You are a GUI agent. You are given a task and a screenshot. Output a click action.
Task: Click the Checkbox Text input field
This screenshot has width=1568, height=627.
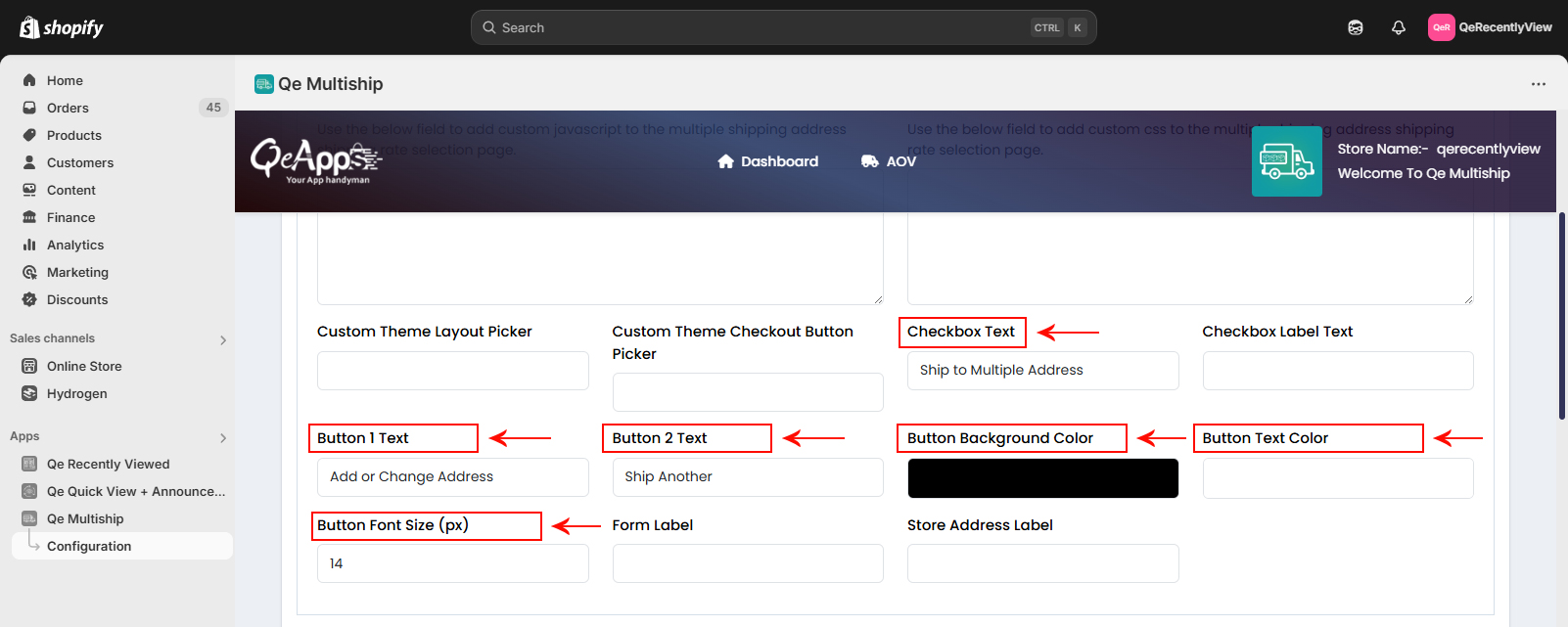[1043, 371]
